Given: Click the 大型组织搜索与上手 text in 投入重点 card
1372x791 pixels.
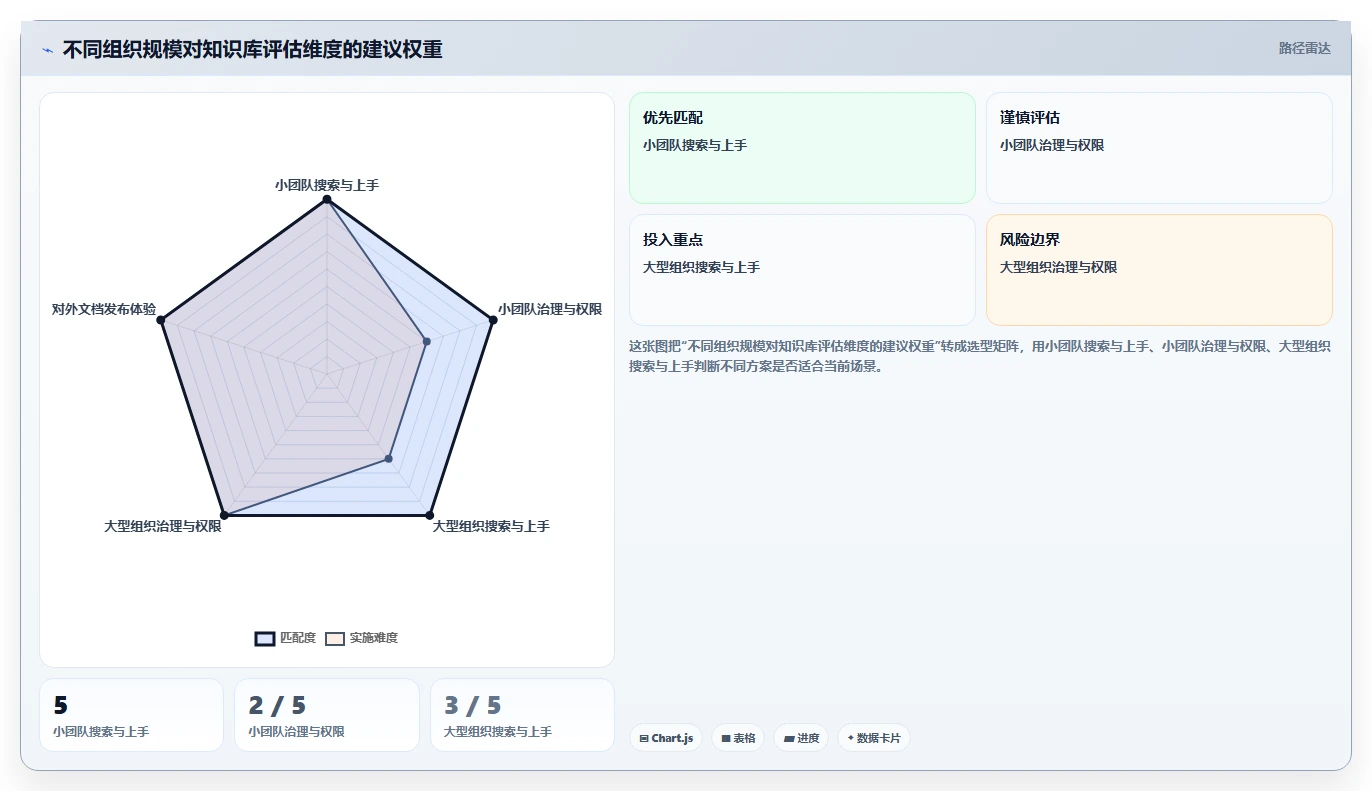Looking at the screenshot, I should pyautogui.click(x=702, y=267).
